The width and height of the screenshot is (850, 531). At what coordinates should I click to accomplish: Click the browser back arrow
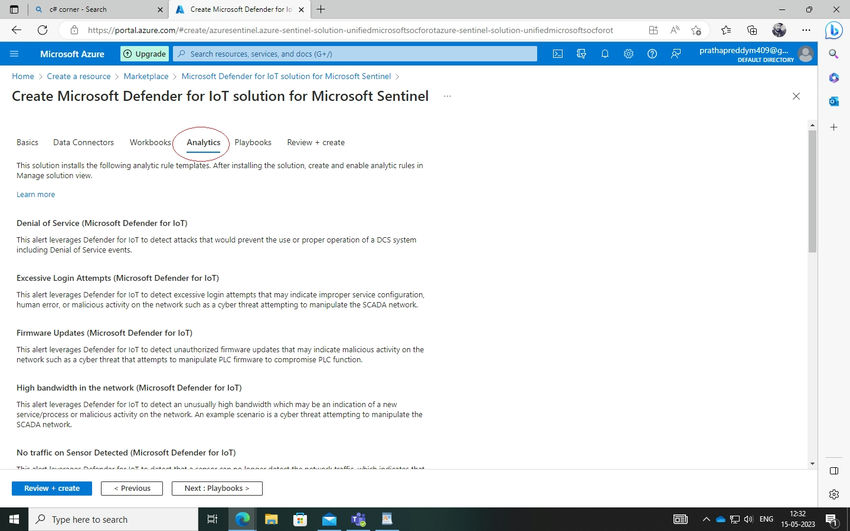coord(16,30)
